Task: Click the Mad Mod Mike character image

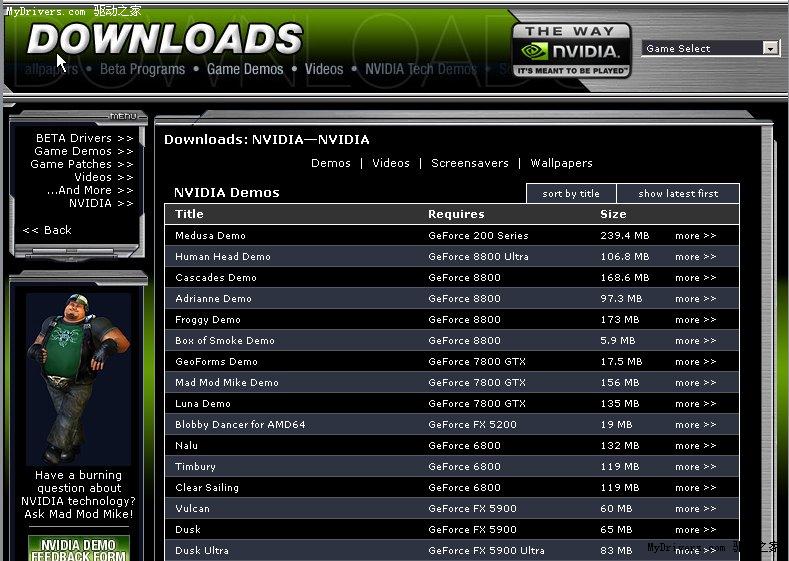Action: (x=78, y=379)
